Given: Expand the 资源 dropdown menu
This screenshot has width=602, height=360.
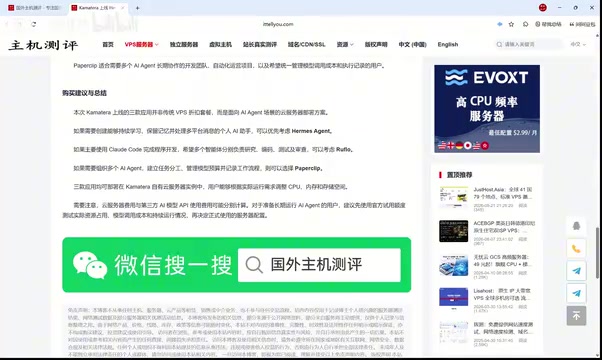Looking at the screenshot, I should click(345, 45).
